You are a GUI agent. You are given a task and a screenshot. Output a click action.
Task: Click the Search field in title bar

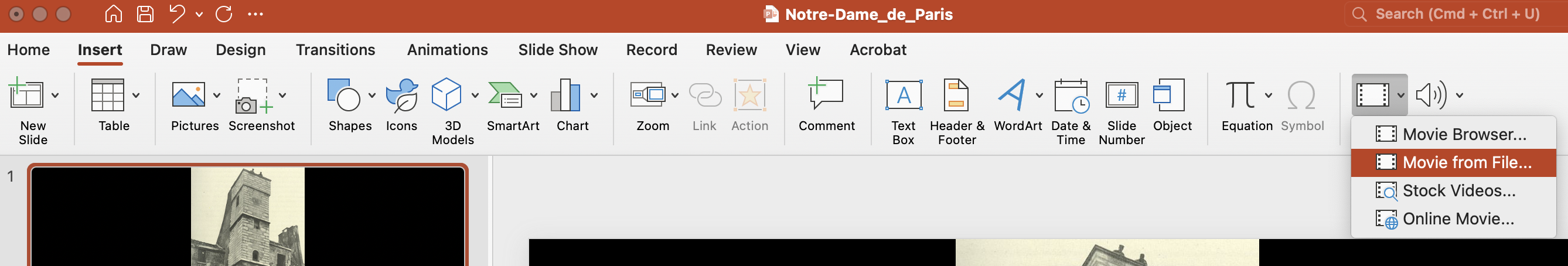[1451, 14]
